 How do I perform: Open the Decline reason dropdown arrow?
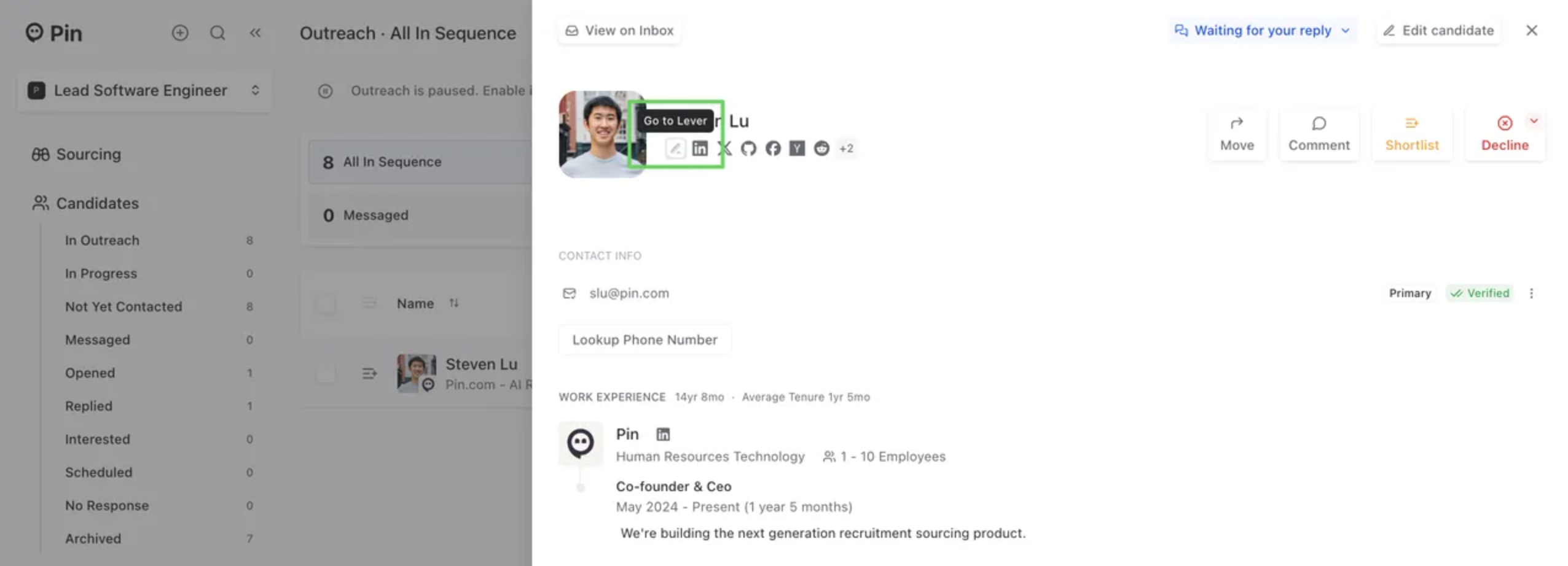click(1534, 121)
